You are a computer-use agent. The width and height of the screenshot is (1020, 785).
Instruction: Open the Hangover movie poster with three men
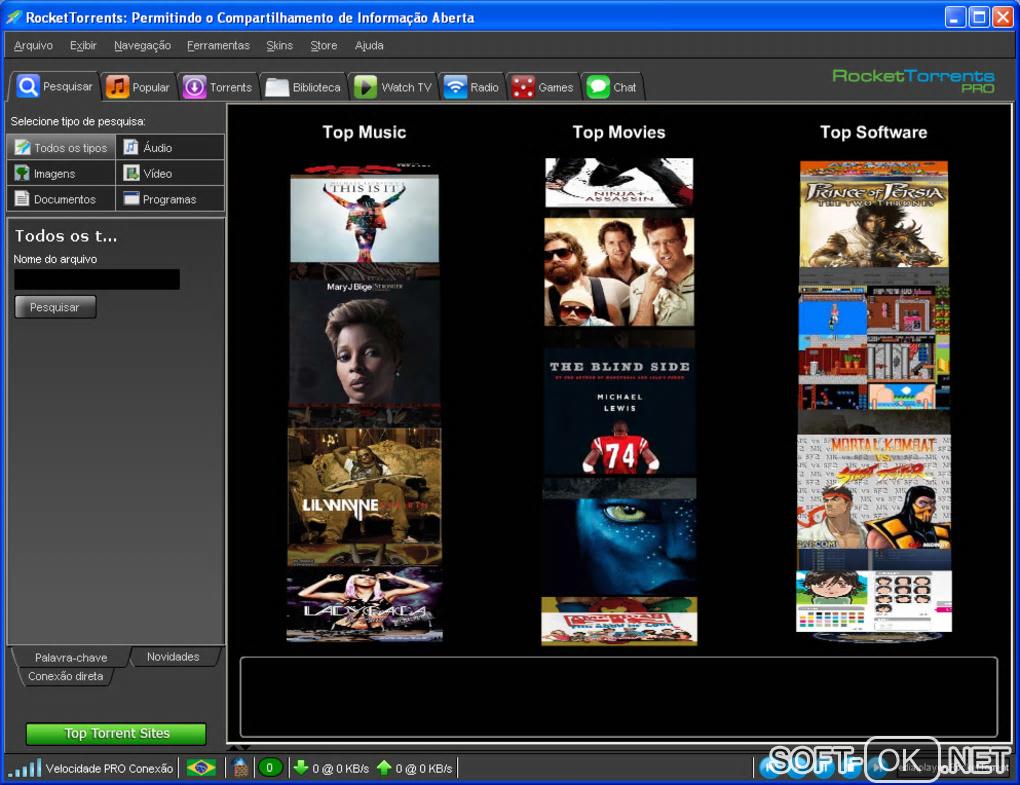[619, 272]
